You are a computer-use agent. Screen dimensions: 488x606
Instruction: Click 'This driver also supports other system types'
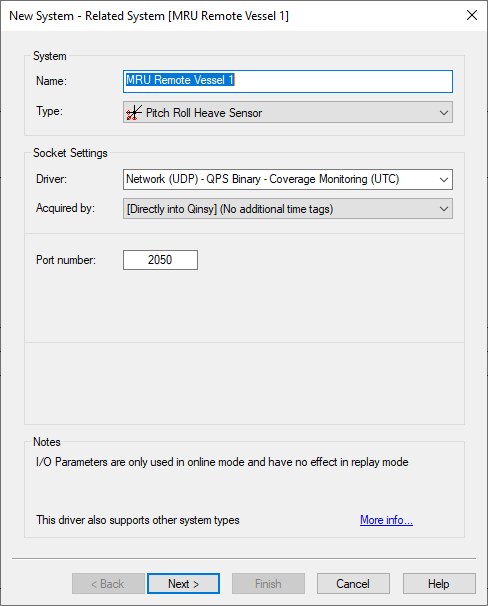pos(138,520)
